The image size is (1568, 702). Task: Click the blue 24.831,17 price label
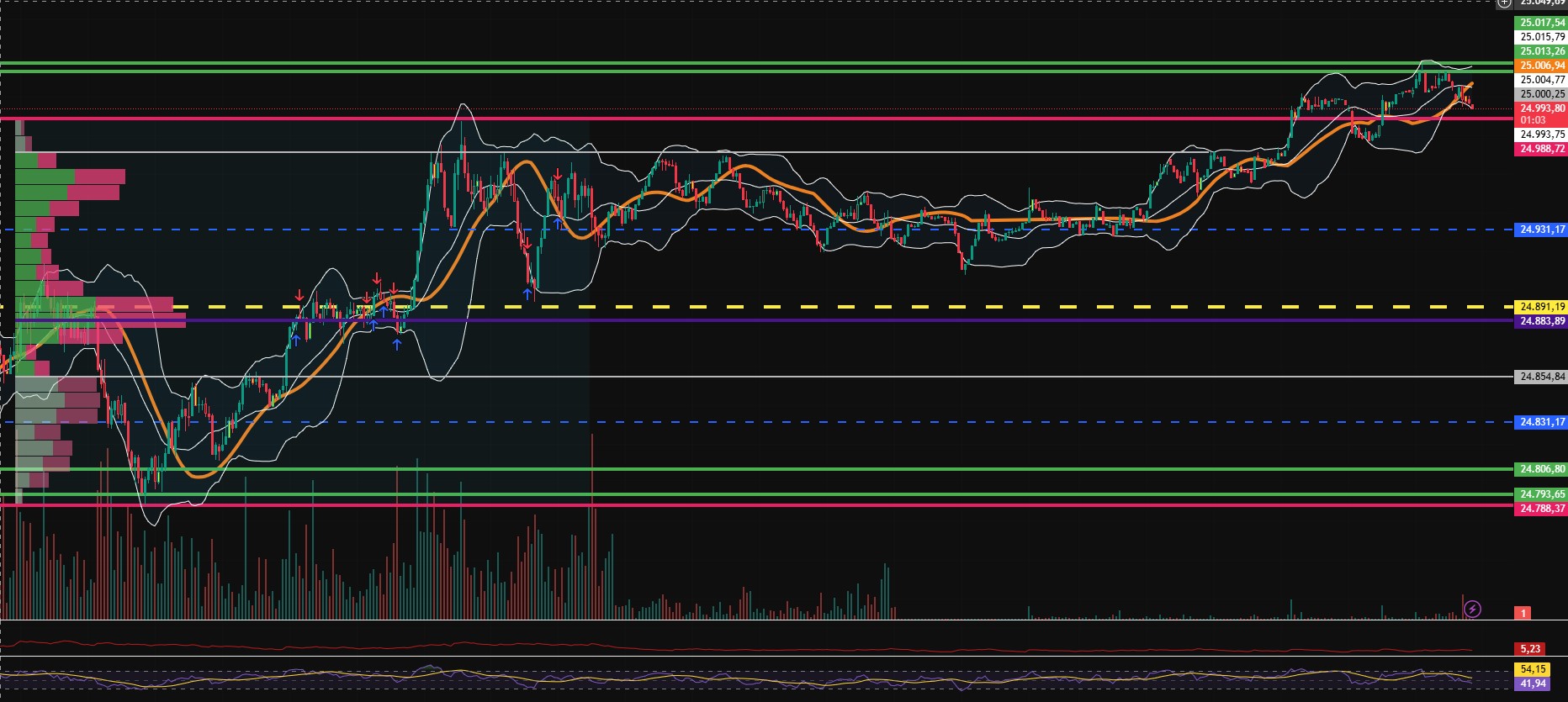(x=1541, y=422)
